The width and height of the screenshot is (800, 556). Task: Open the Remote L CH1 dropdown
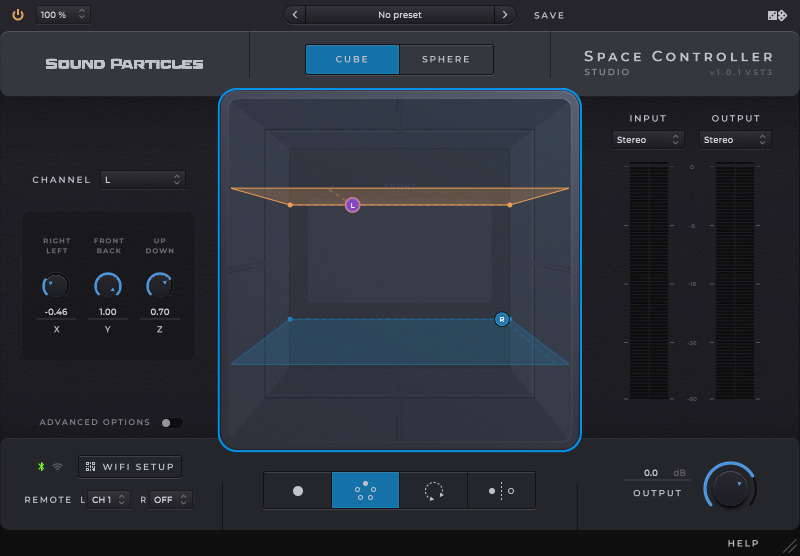(109, 500)
